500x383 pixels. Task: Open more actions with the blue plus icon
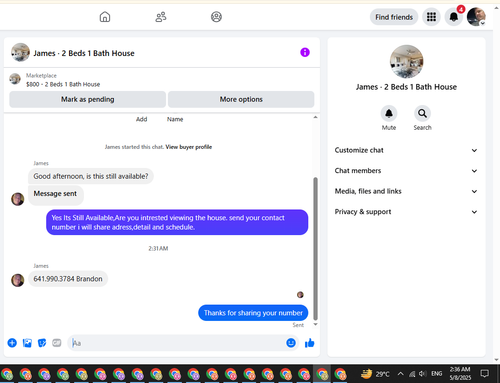pos(12,343)
